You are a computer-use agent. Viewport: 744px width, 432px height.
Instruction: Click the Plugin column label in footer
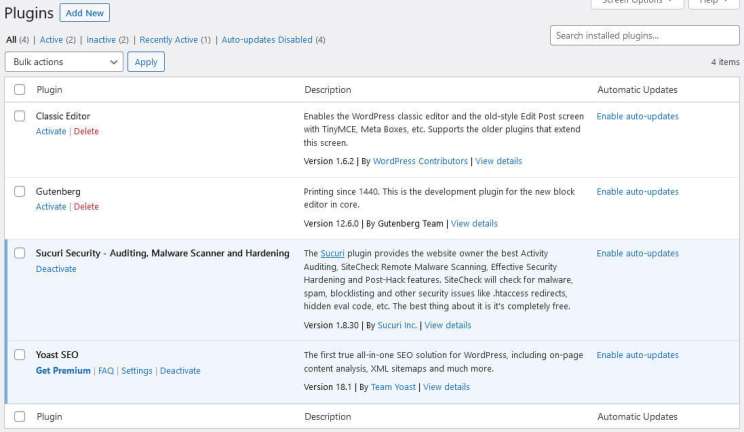pos(49,417)
